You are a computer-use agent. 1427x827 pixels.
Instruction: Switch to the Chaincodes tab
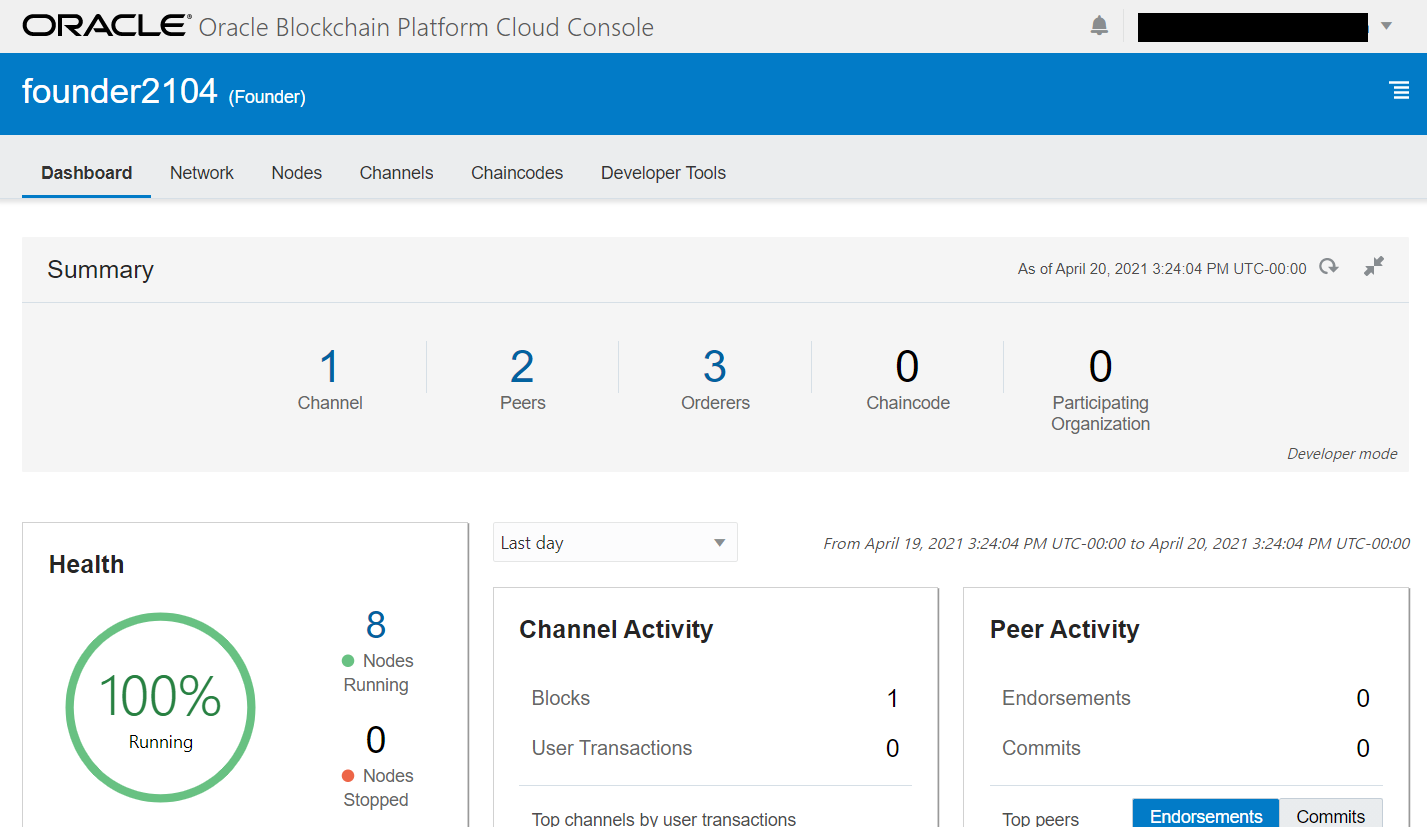pyautogui.click(x=517, y=173)
